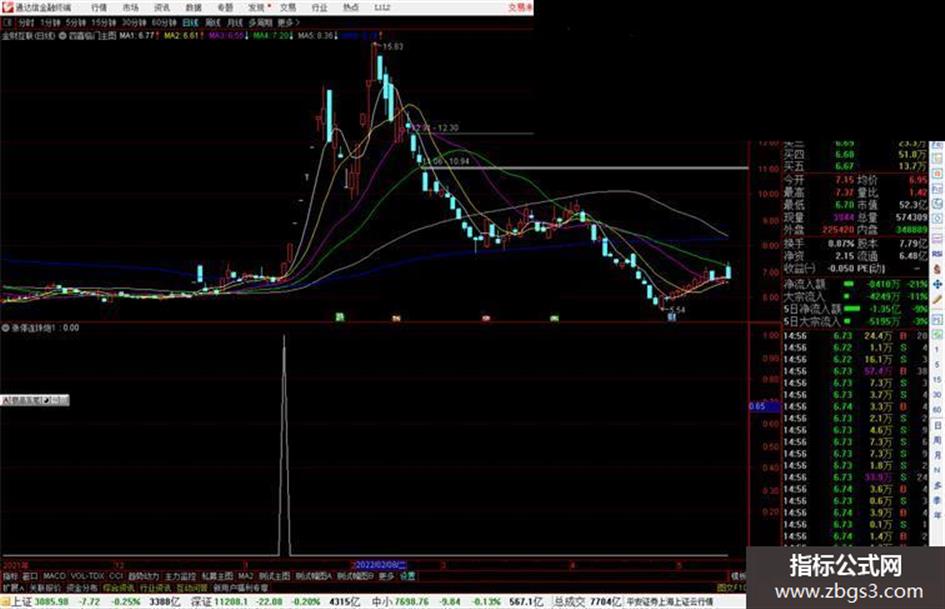Click the blue marker below the 5.54 low
This screenshot has height=609, width=945.
[671, 317]
